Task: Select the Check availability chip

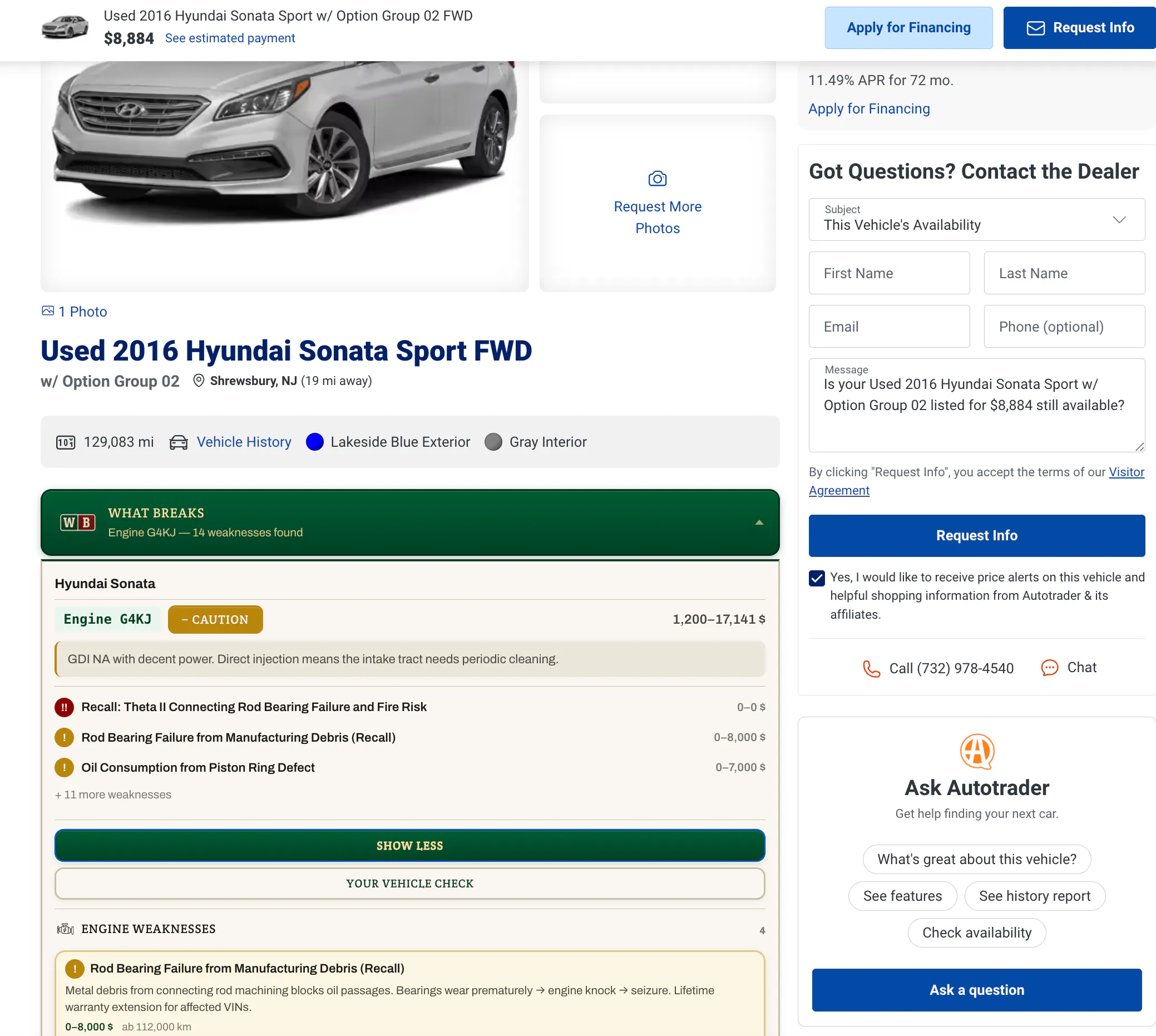Action: tap(977, 933)
